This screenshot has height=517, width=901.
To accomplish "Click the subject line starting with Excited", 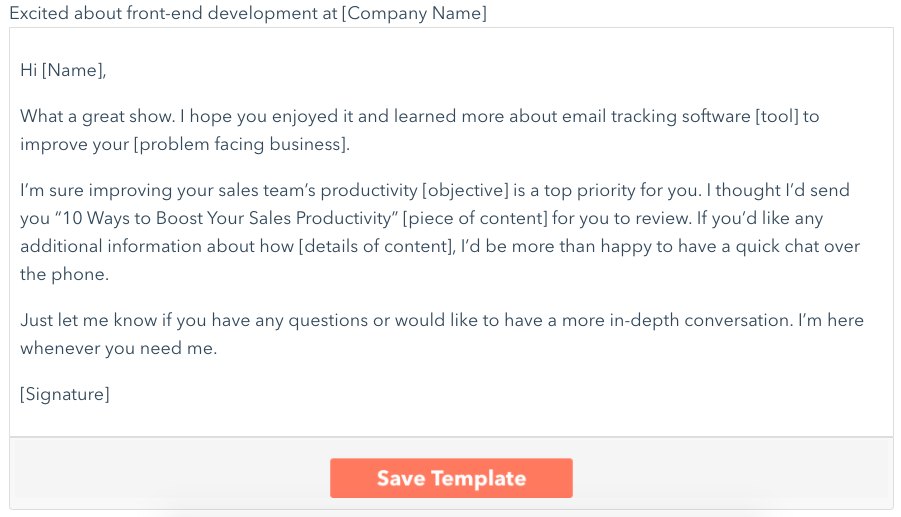I will 248,13.
